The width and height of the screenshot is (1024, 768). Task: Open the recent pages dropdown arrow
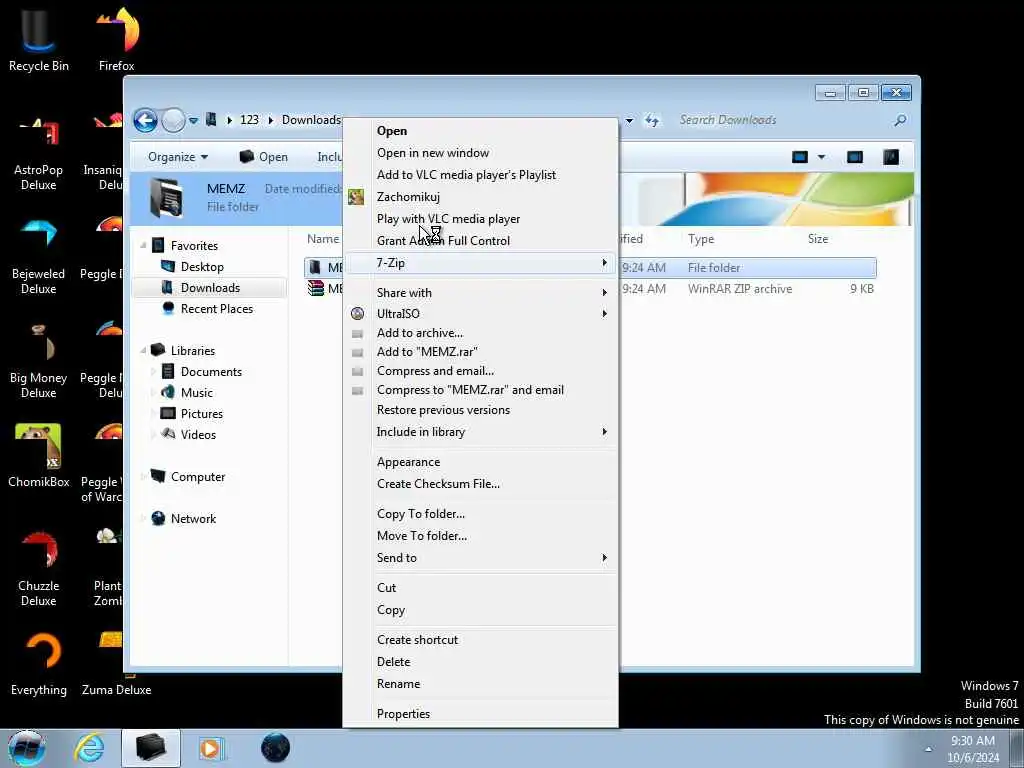pos(193,121)
